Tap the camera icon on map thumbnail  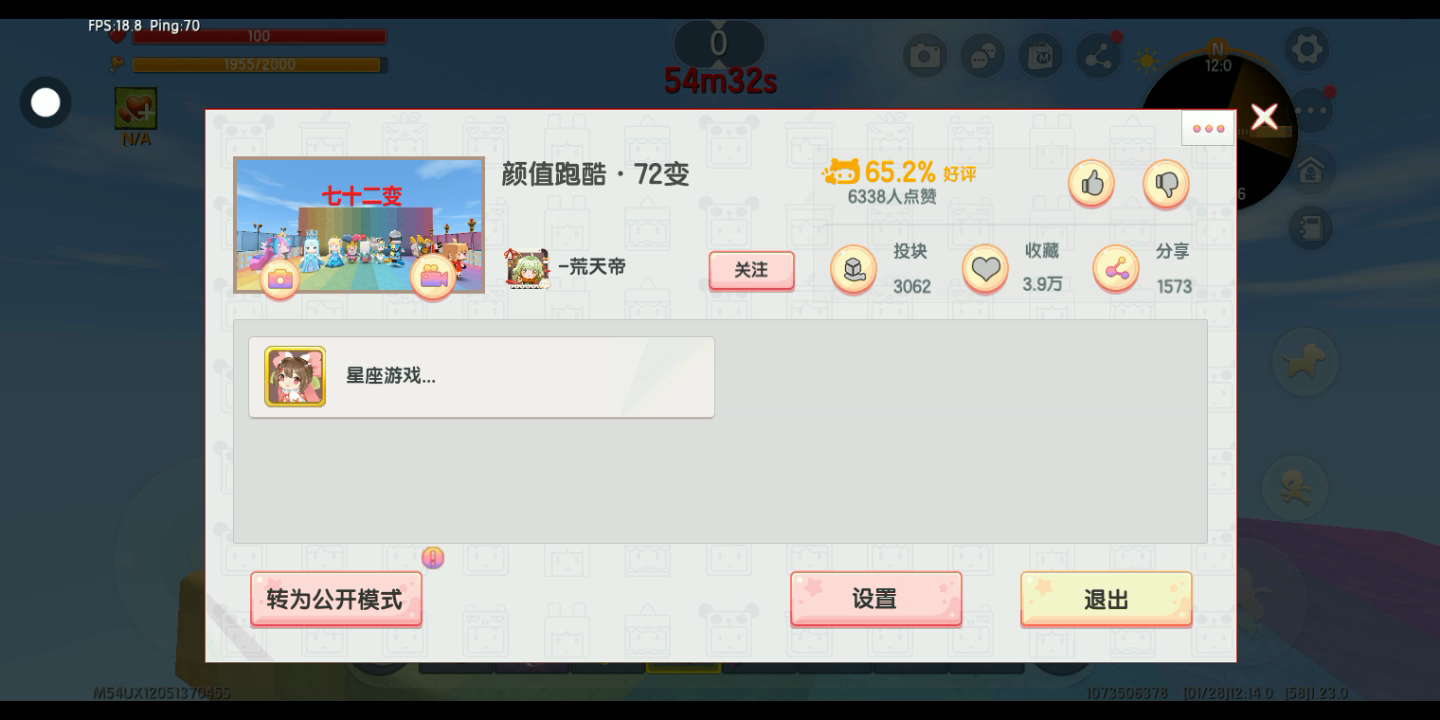(x=280, y=278)
